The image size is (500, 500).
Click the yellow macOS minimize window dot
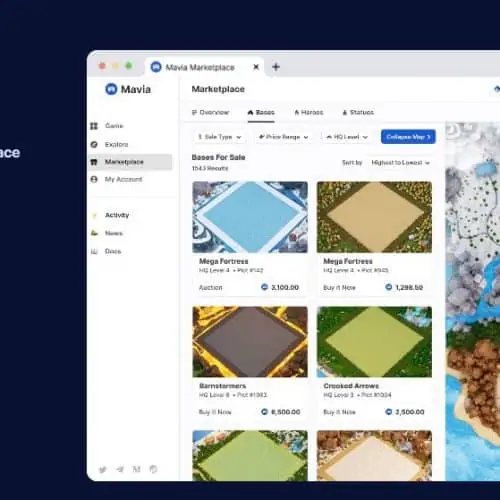point(115,66)
